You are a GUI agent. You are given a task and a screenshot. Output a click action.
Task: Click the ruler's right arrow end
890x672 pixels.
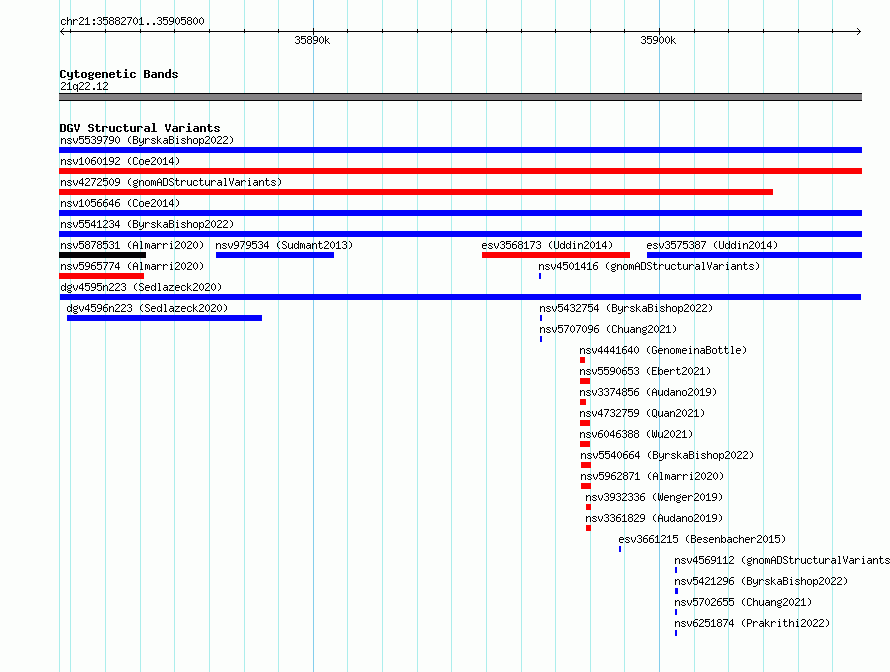point(859,32)
